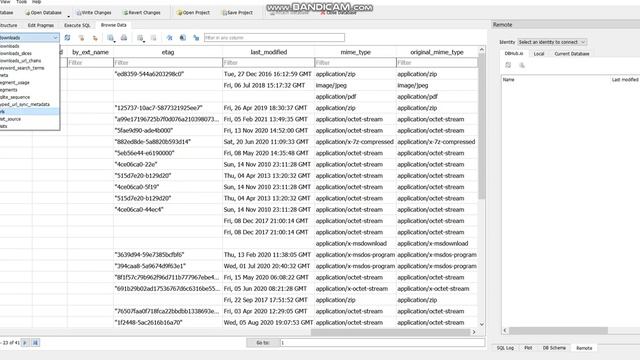
Task: Switch to the Execute SQL tab
Action: coord(77,25)
